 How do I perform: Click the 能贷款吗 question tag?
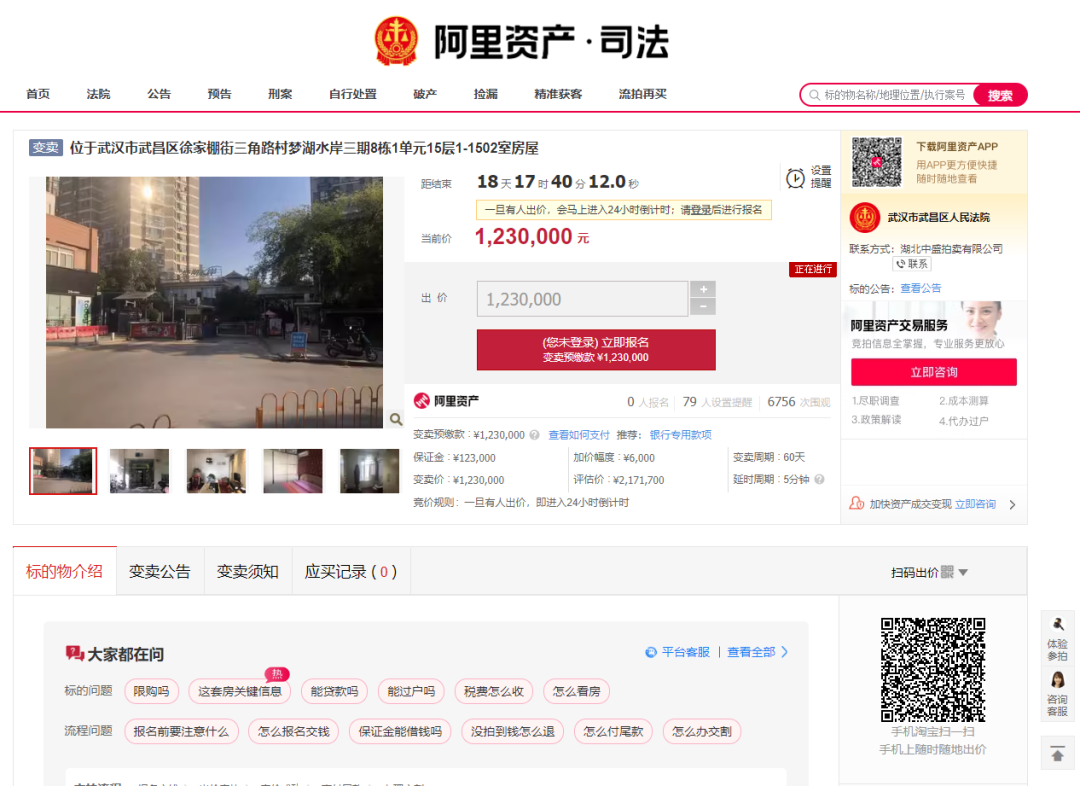point(335,691)
